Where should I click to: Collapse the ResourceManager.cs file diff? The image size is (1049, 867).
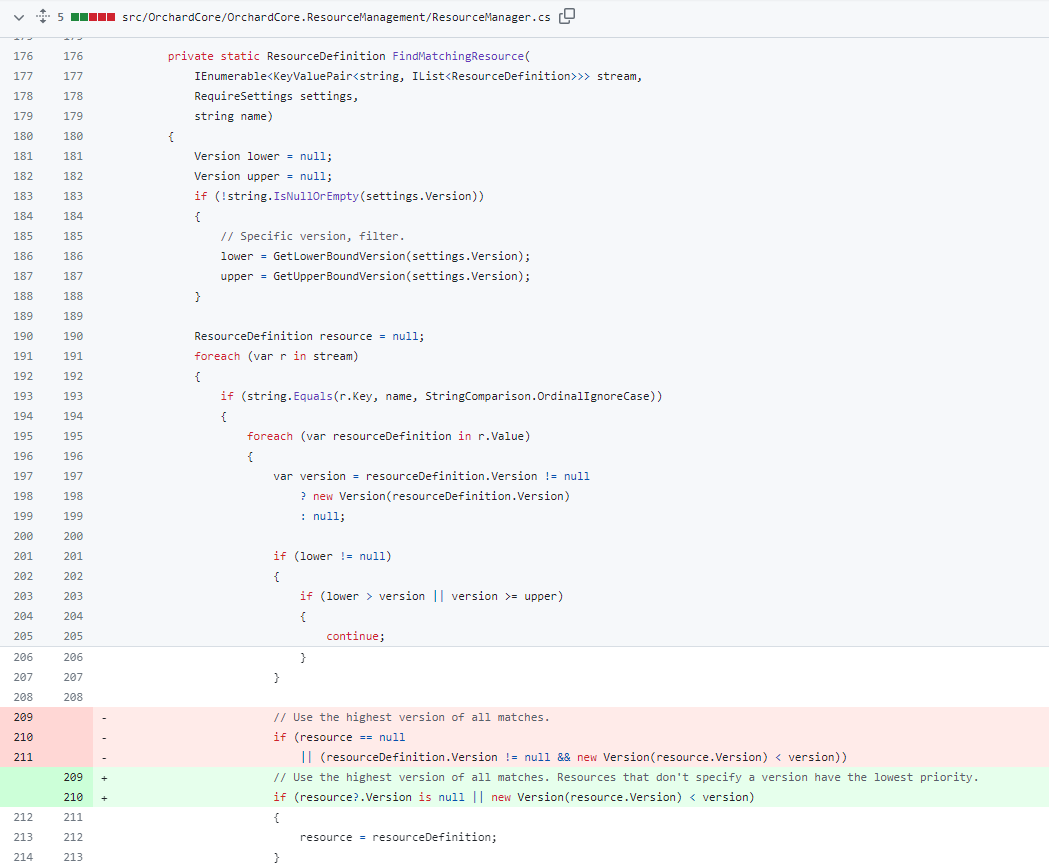[19, 17]
